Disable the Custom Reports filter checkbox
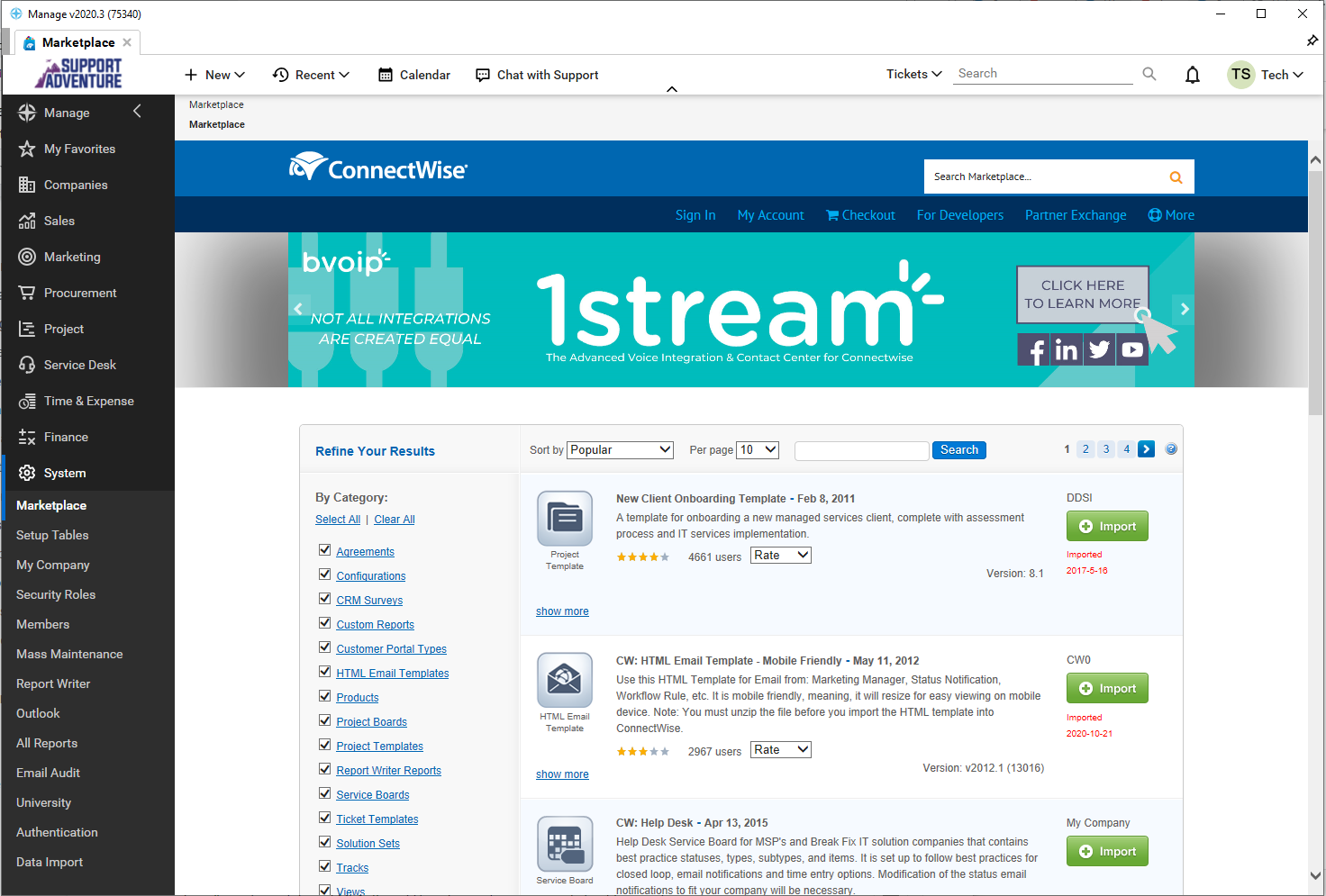 point(324,622)
